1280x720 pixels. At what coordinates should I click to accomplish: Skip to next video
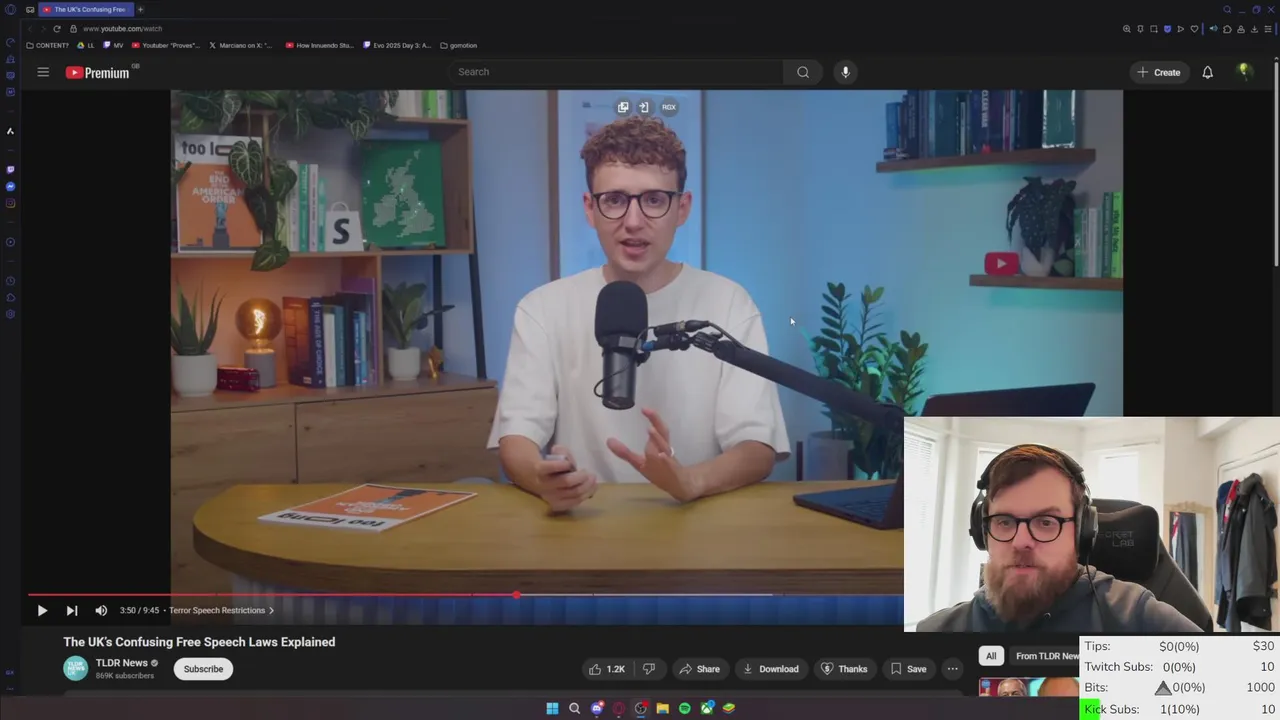click(72, 610)
